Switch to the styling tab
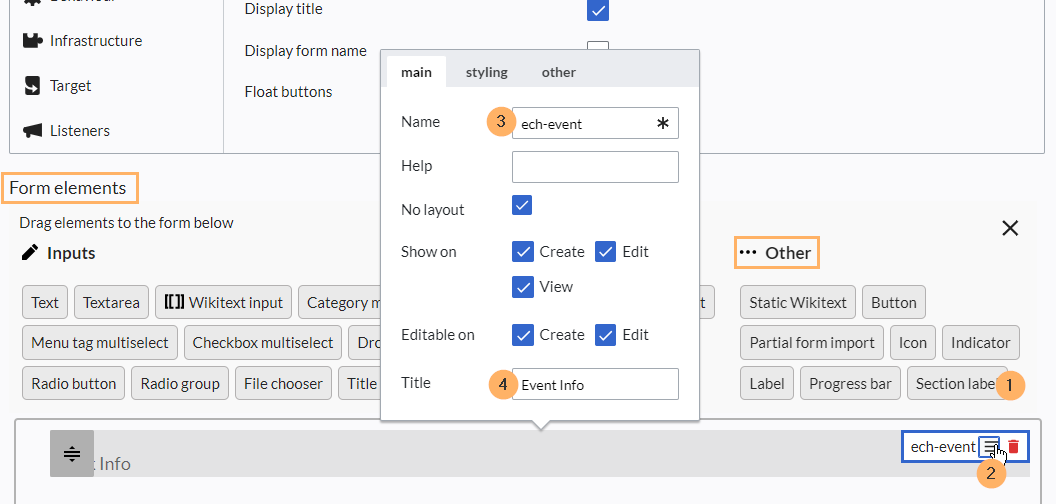 [x=486, y=72]
